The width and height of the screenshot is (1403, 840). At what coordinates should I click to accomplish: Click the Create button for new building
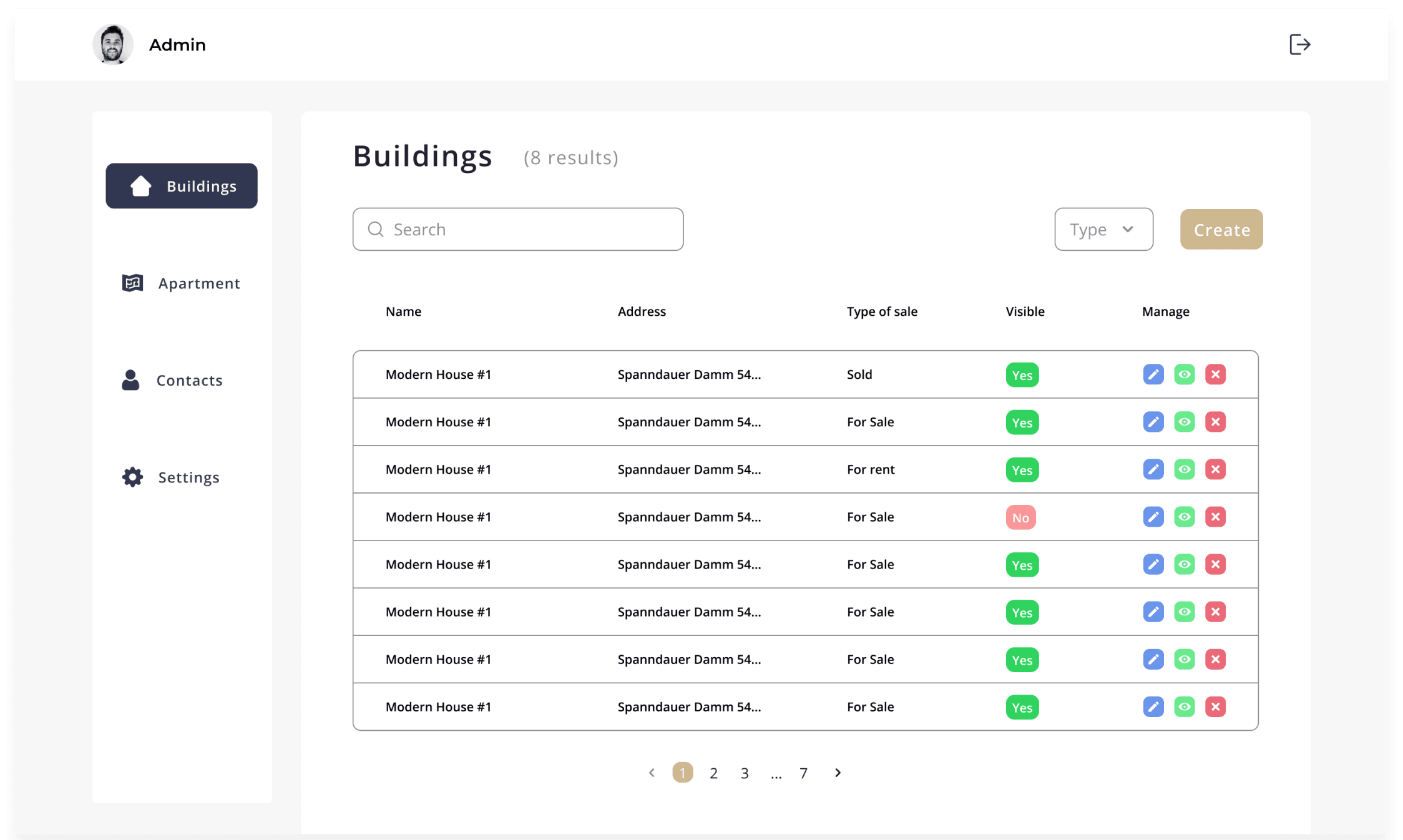click(x=1221, y=229)
